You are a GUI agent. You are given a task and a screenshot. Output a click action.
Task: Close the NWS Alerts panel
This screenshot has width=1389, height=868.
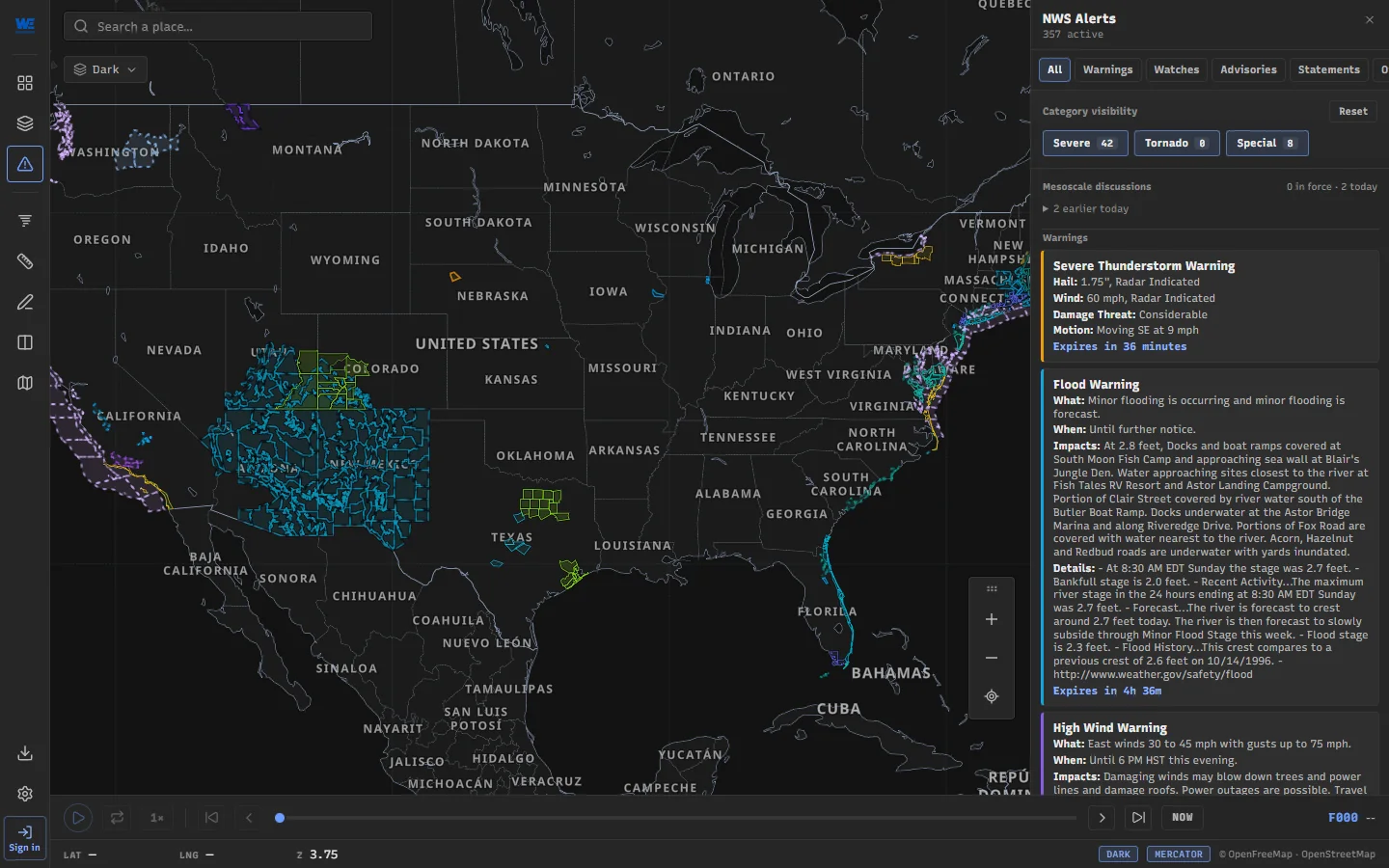pos(1370,19)
